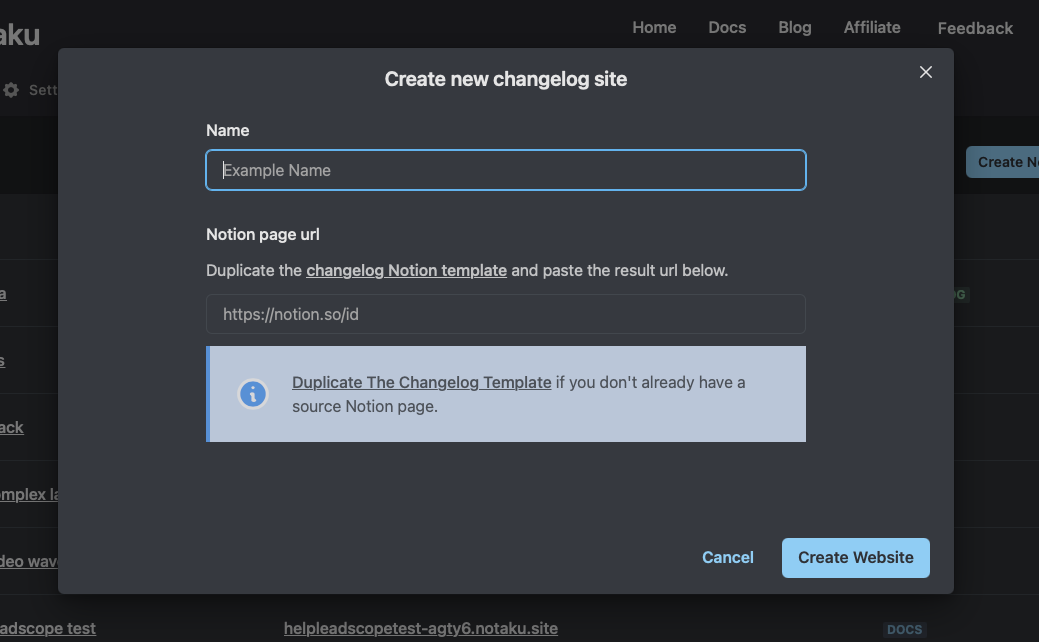Click the https://notion.so/id url field
This screenshot has width=1039, height=642.
coord(505,314)
